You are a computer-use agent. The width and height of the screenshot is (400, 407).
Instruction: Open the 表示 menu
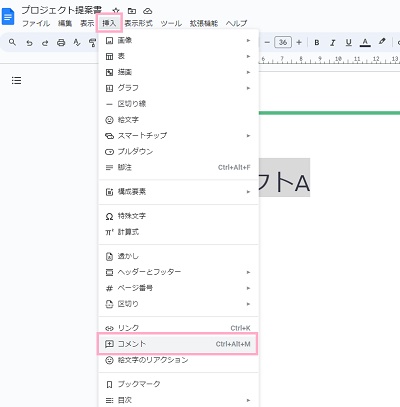pos(87,23)
